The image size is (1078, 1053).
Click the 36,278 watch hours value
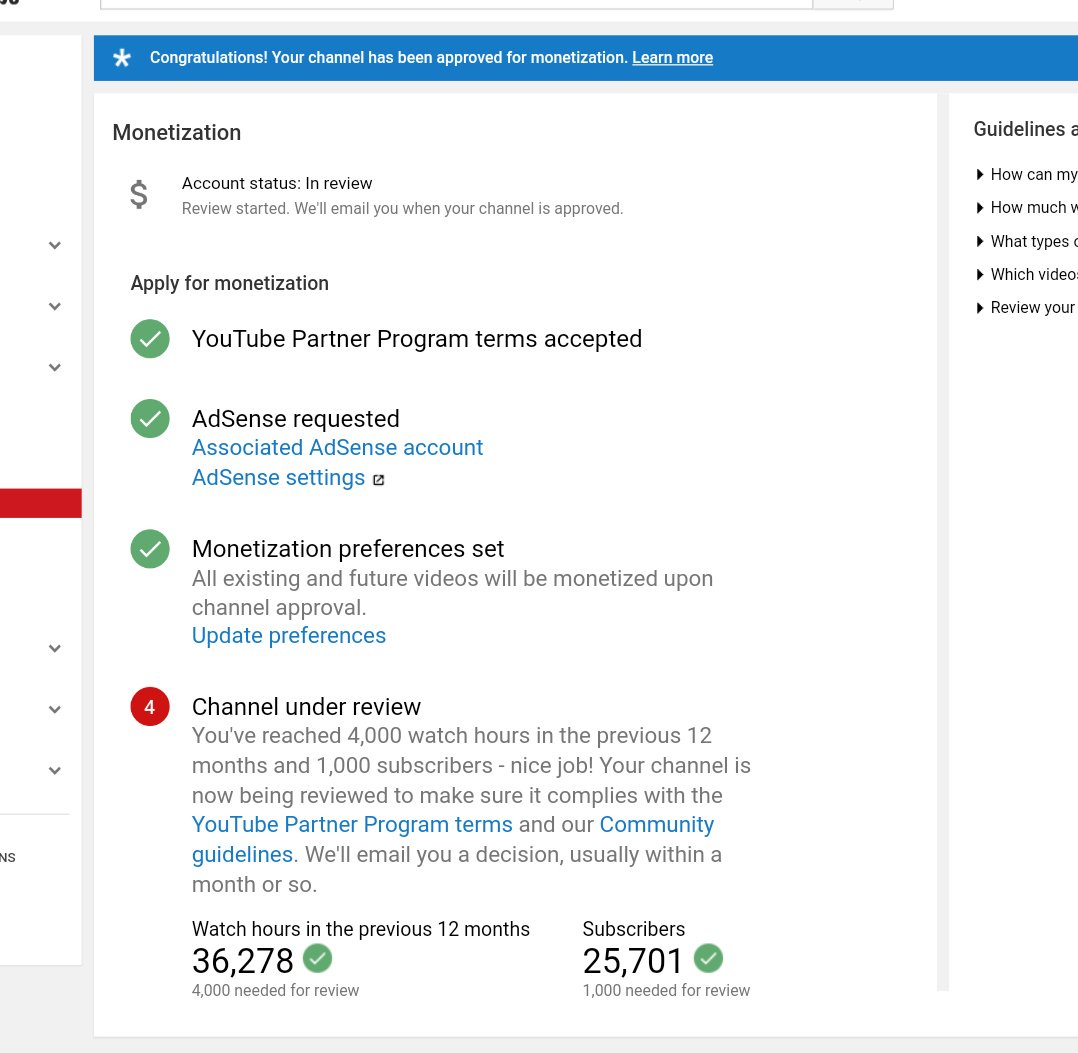pyautogui.click(x=243, y=961)
